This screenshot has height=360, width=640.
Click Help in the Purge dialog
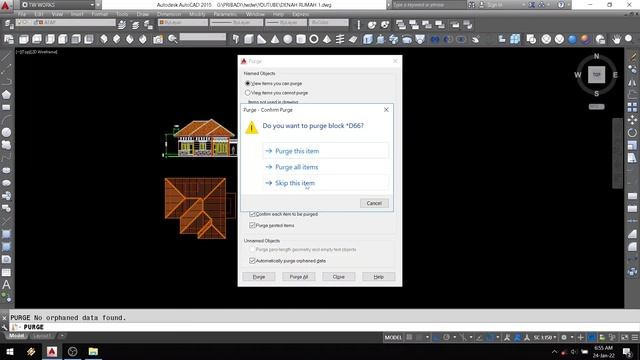coord(378,277)
